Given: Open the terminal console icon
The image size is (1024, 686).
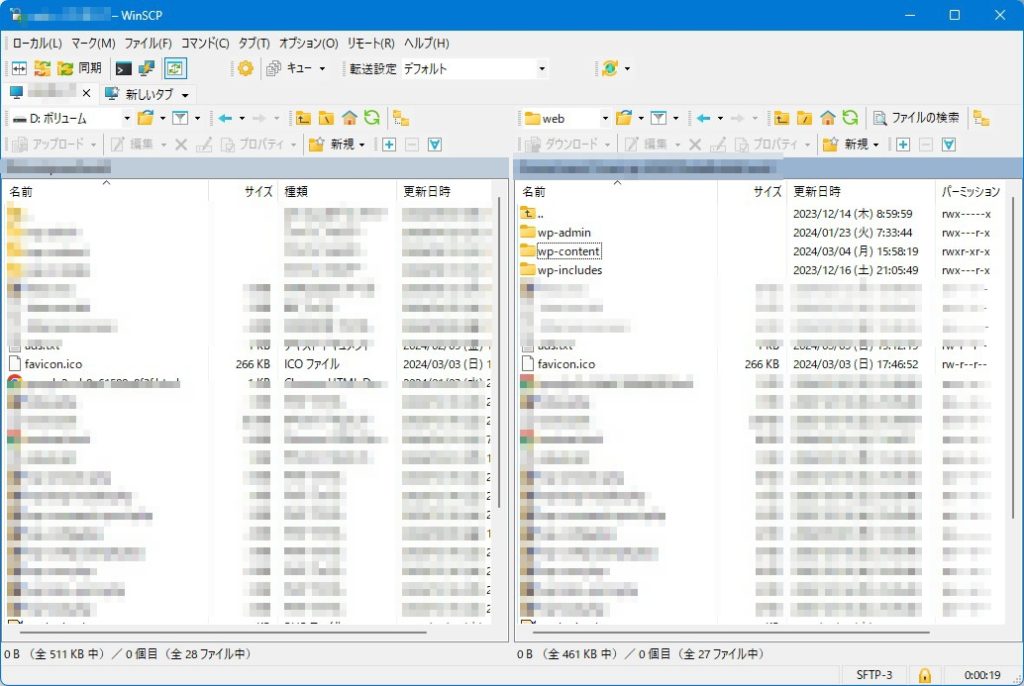Looking at the screenshot, I should [124, 69].
